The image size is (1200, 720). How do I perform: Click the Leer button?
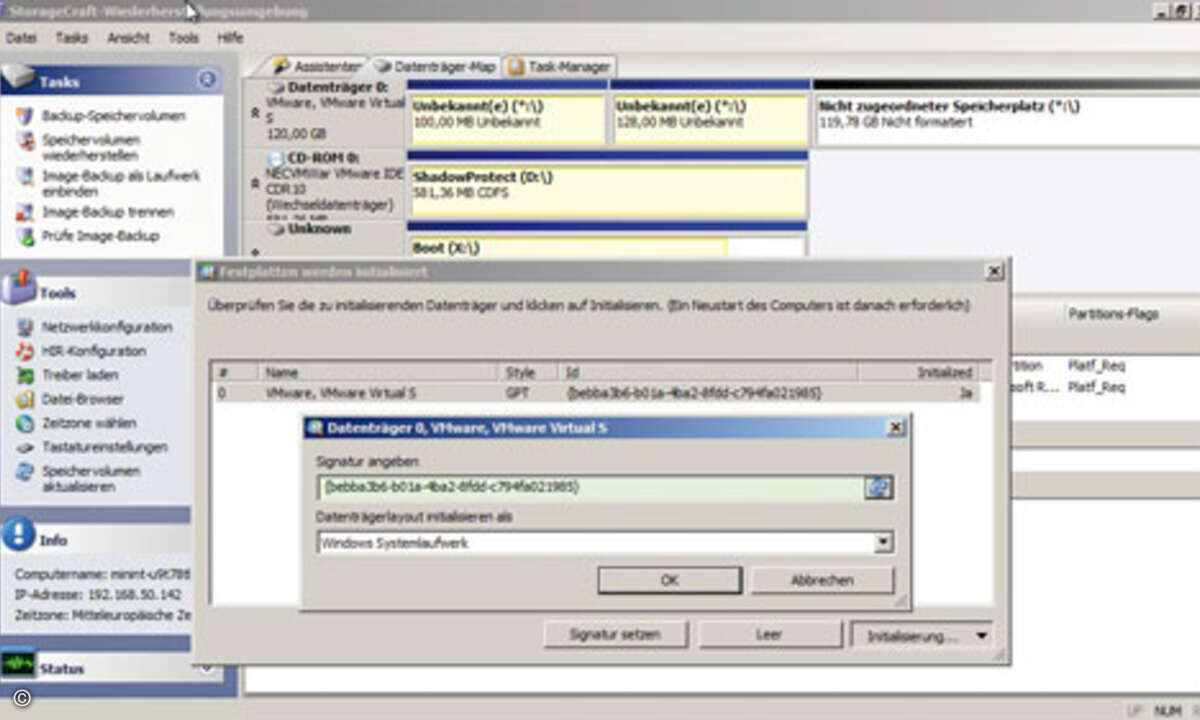coord(769,635)
